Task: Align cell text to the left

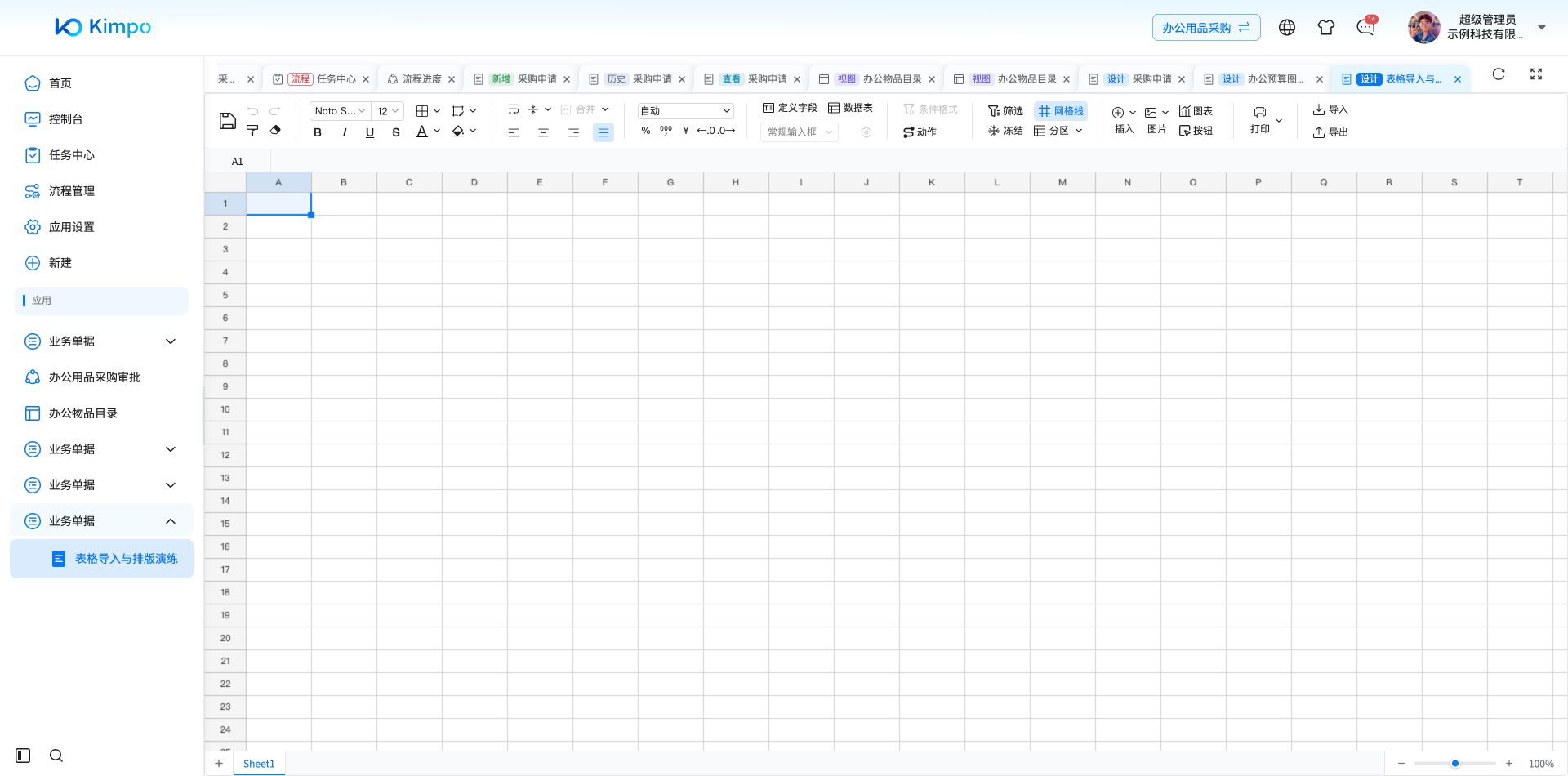Action: [x=514, y=132]
